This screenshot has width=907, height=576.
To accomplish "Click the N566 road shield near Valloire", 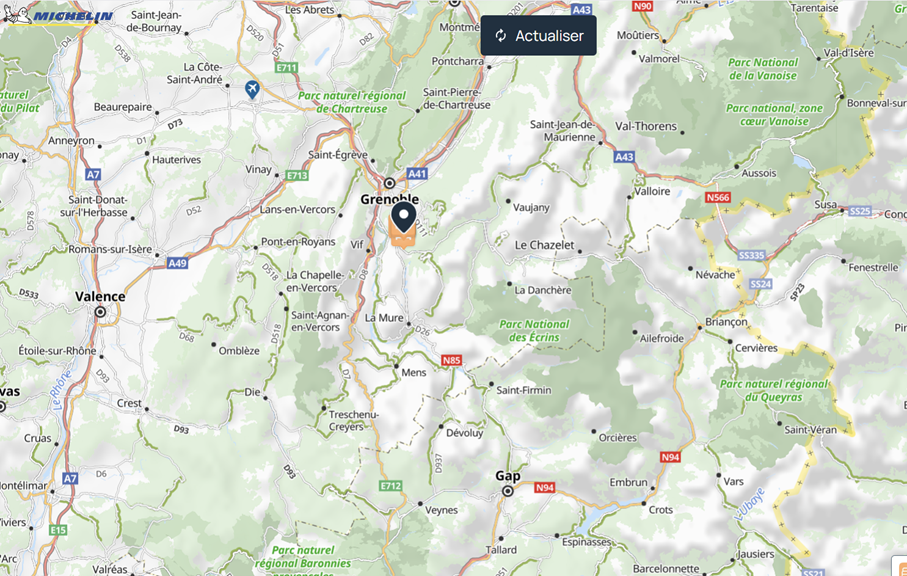I will (x=718, y=198).
